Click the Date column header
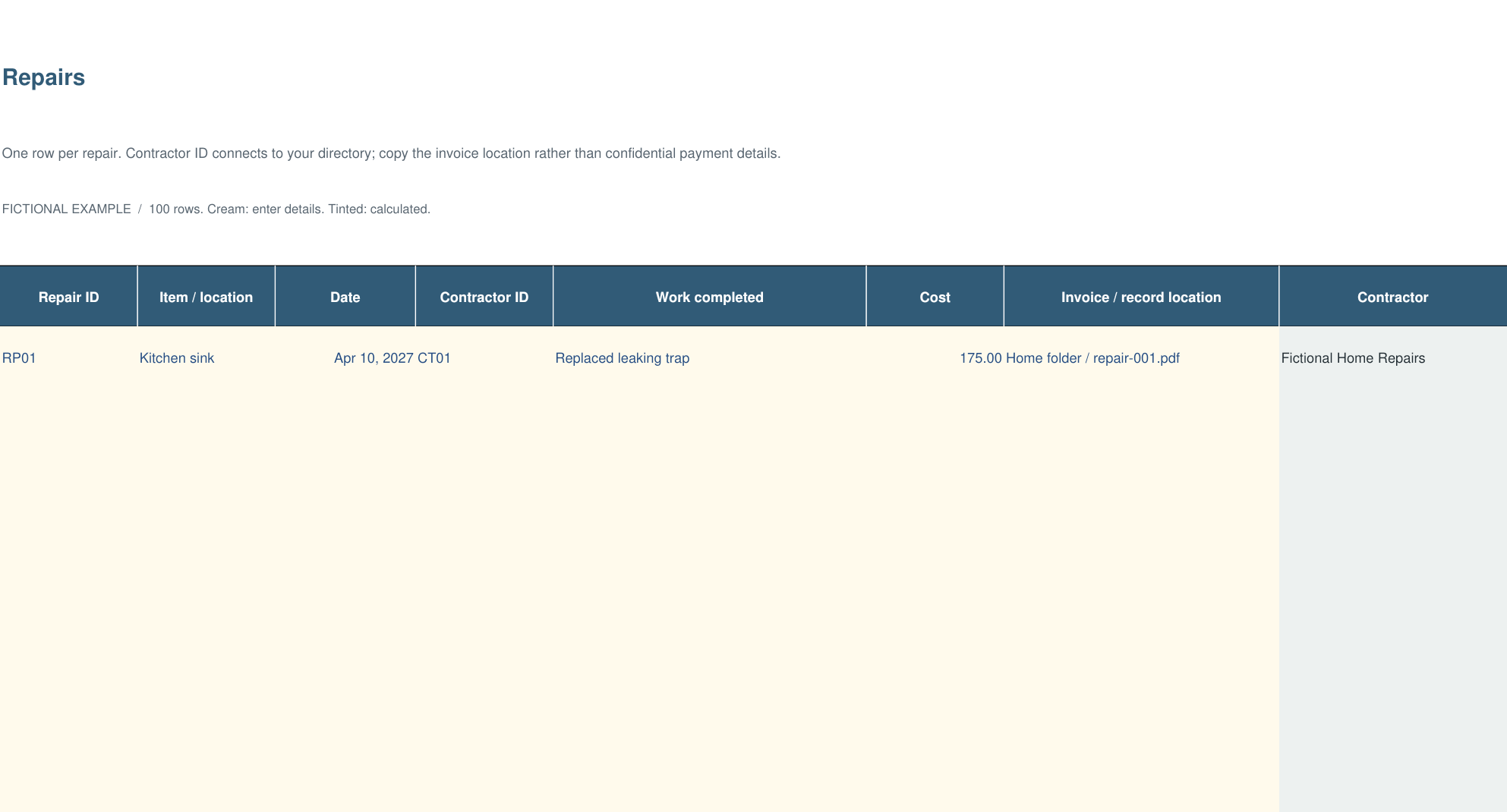The image size is (1507, 812). [345, 297]
